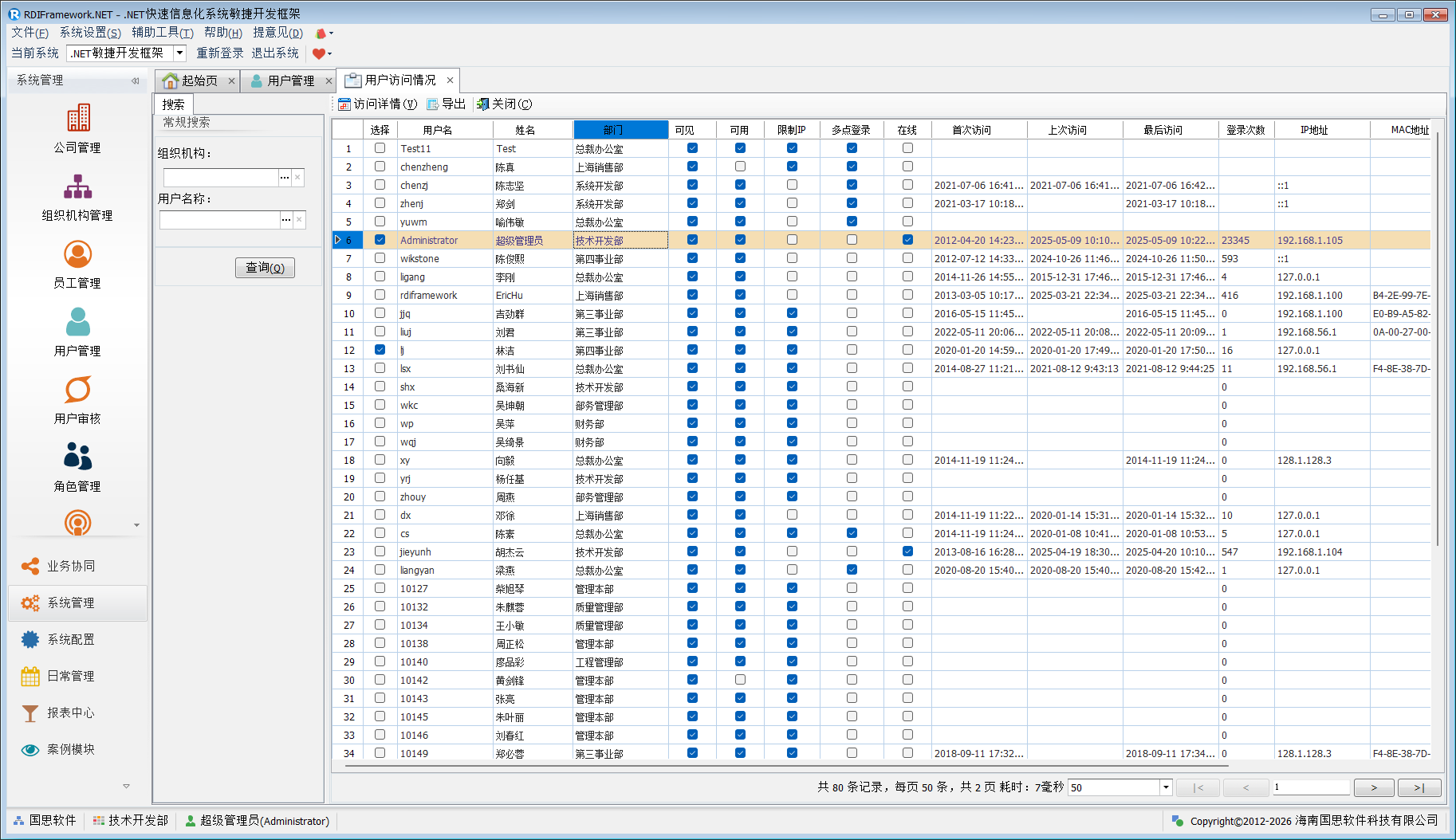Collapse the 系统管理 sidebar panel
The height and width of the screenshot is (840, 1456).
pos(135,80)
